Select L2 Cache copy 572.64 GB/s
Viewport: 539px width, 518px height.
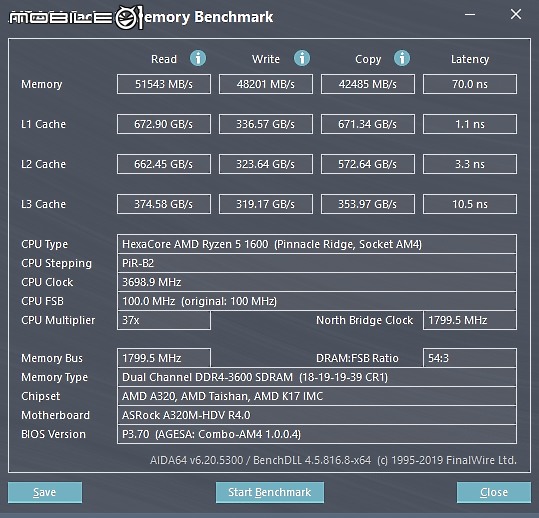point(368,164)
